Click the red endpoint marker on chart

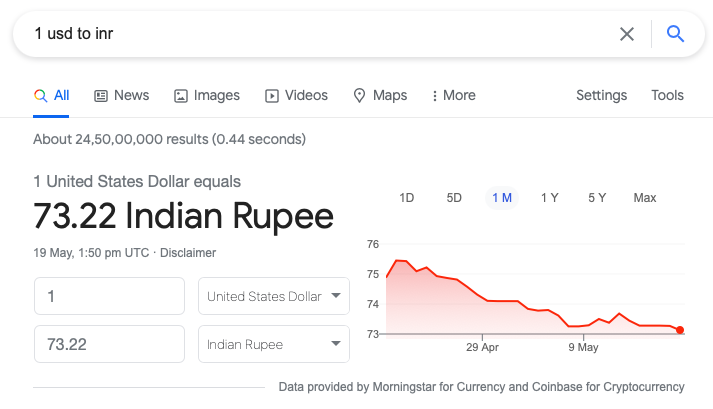(x=680, y=330)
